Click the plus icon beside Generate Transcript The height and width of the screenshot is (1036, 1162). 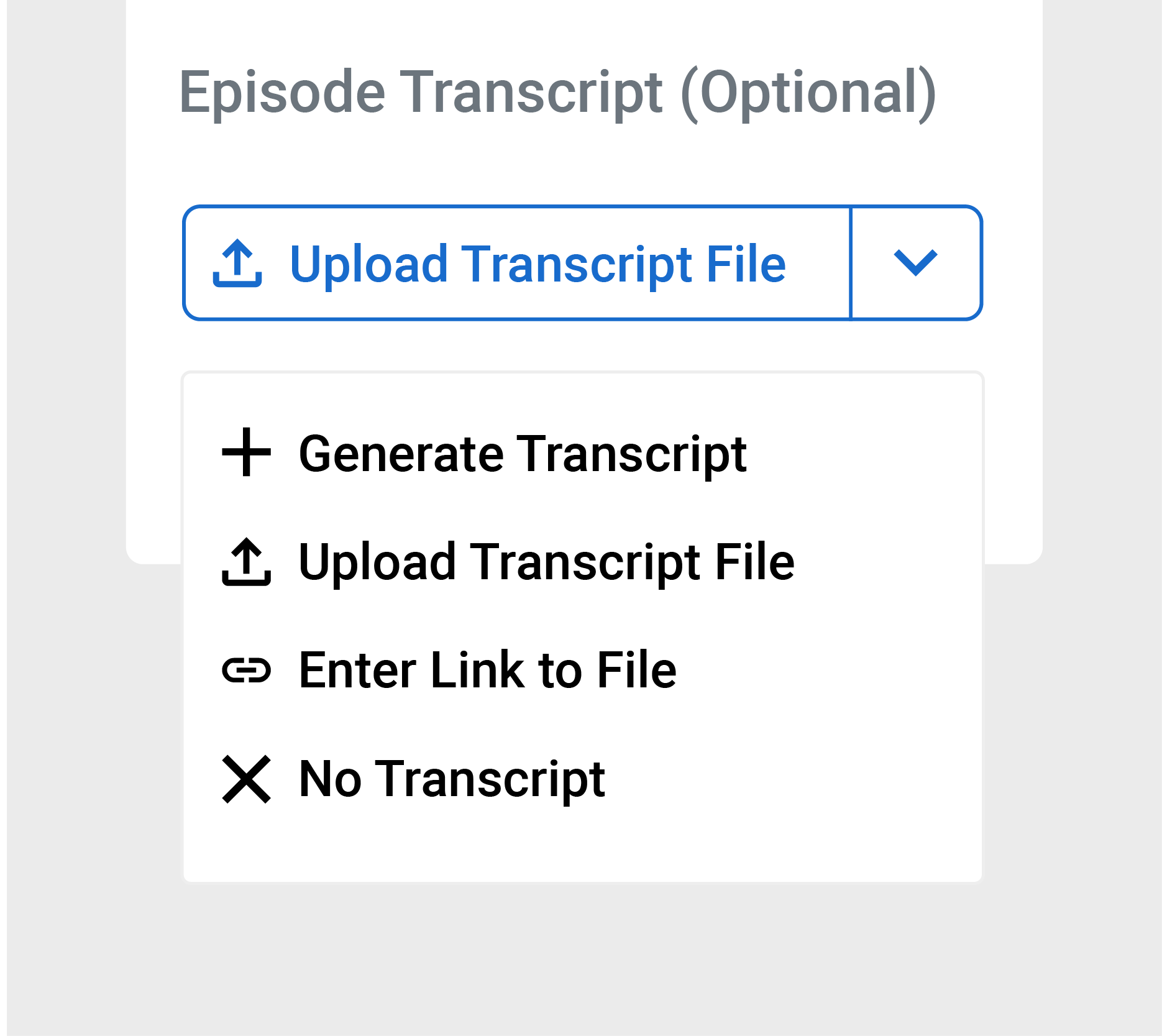pyautogui.click(x=247, y=452)
